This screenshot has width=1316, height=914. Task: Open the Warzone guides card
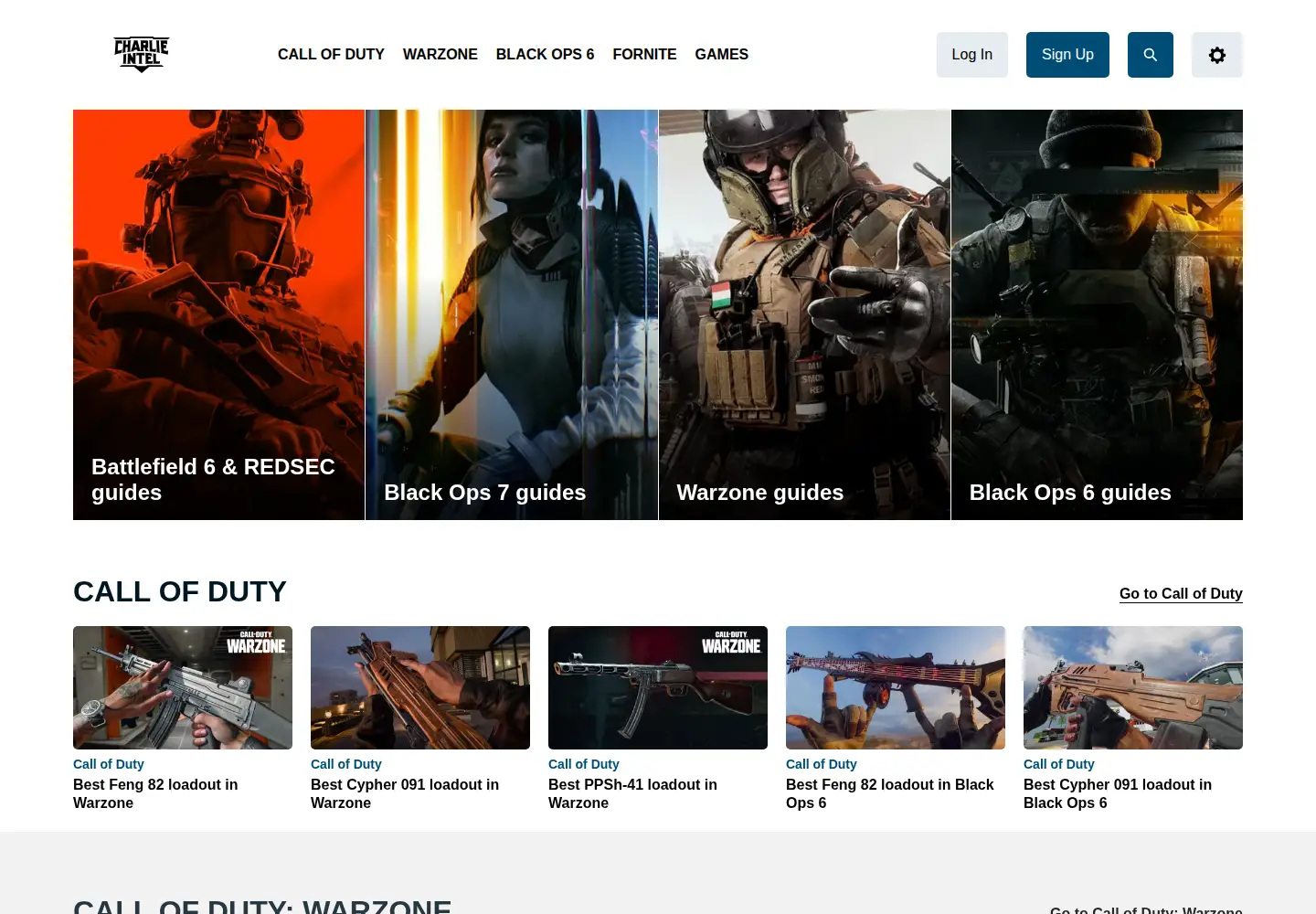(804, 314)
